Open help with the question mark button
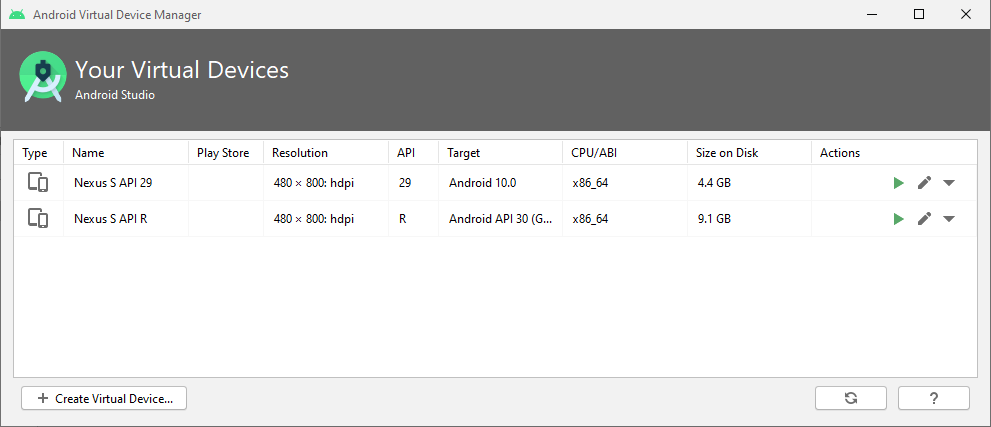Image resolution: width=991 pixels, height=427 pixels. [x=933, y=398]
